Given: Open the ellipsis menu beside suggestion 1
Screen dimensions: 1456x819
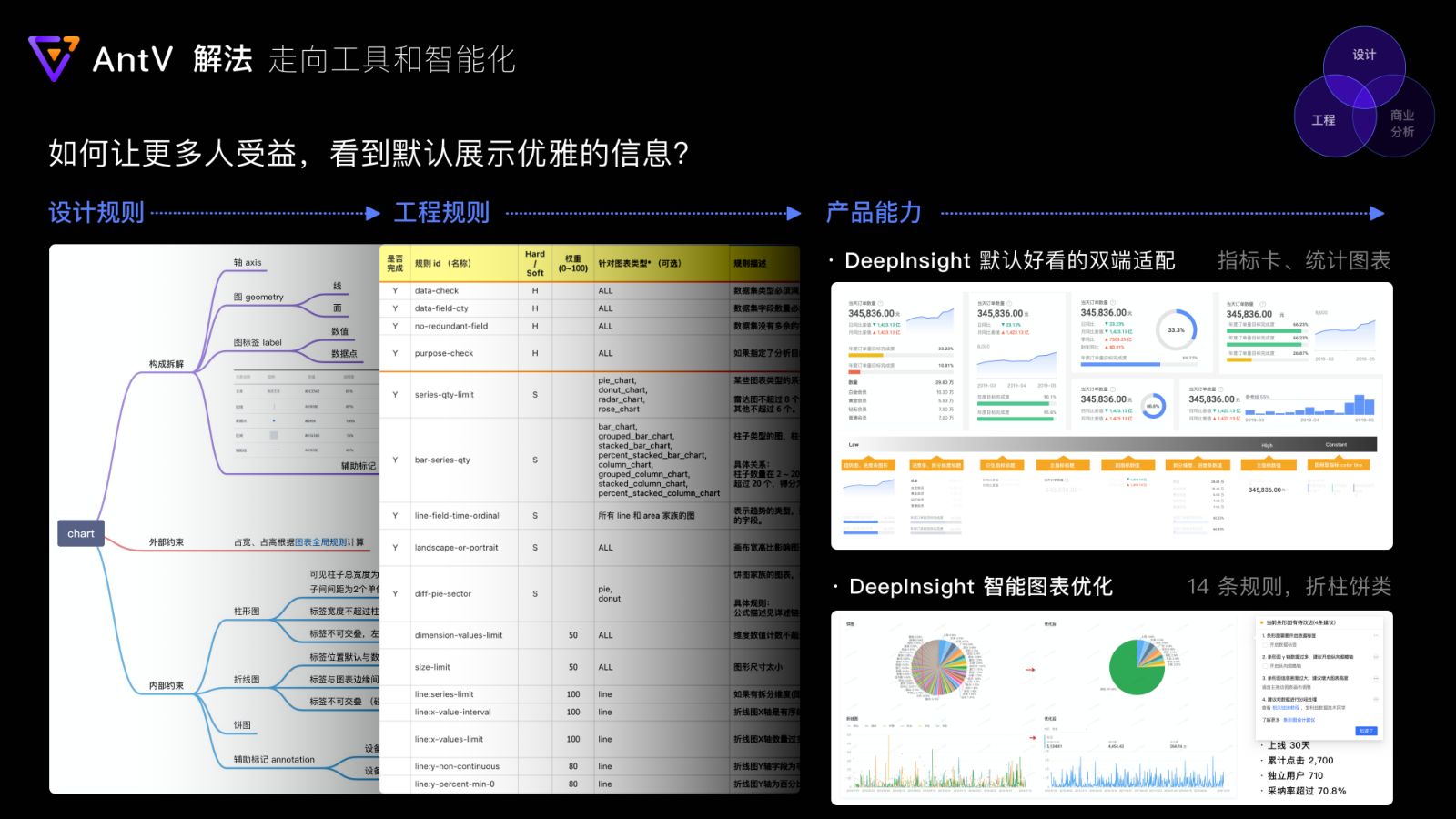Looking at the screenshot, I should tap(1375, 635).
